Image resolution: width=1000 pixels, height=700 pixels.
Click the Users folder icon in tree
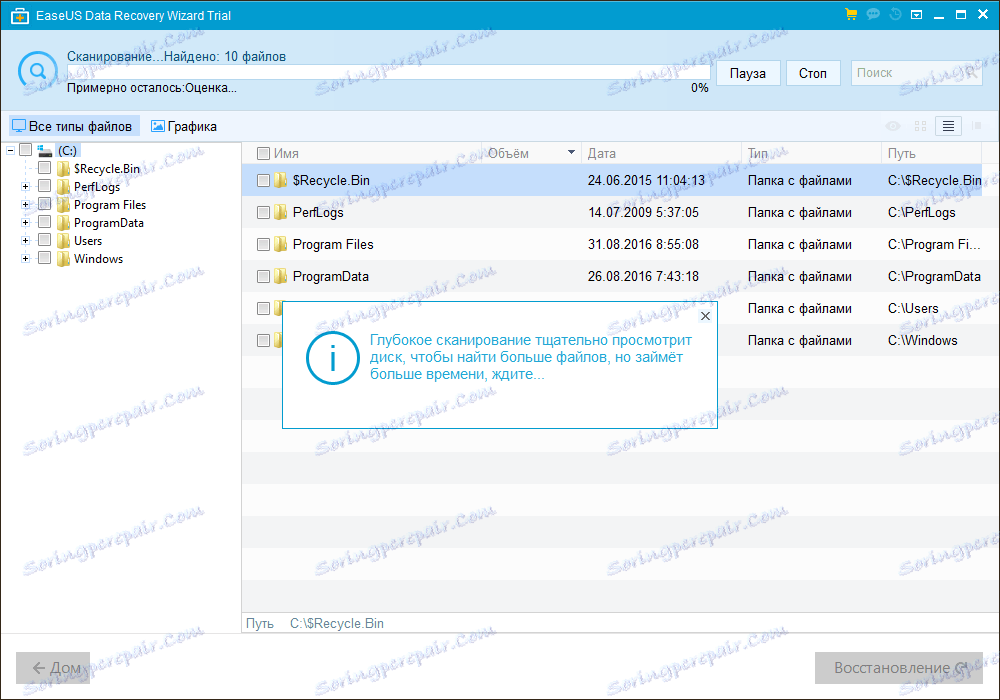(x=63, y=241)
